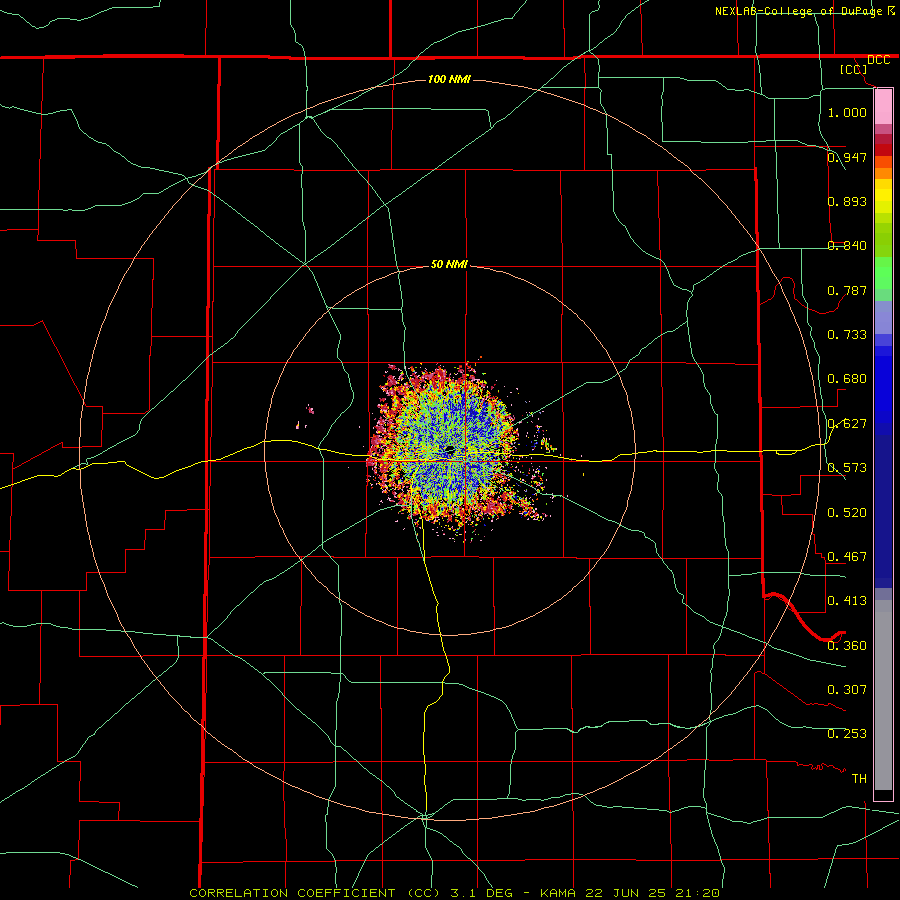Click the 0.840 legend value
Viewport: 900px width, 900px height.
847,246
